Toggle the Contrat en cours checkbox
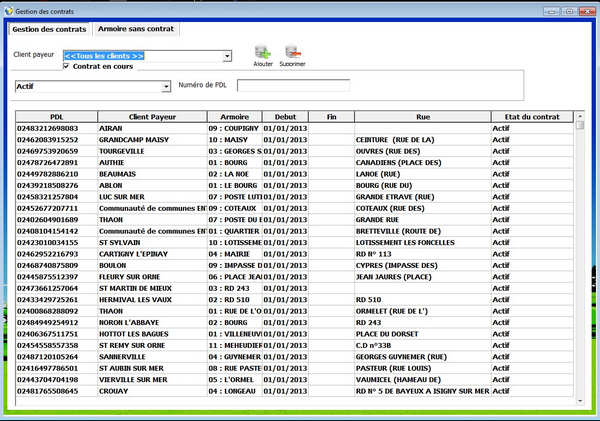The width and height of the screenshot is (600, 421). (x=66, y=66)
